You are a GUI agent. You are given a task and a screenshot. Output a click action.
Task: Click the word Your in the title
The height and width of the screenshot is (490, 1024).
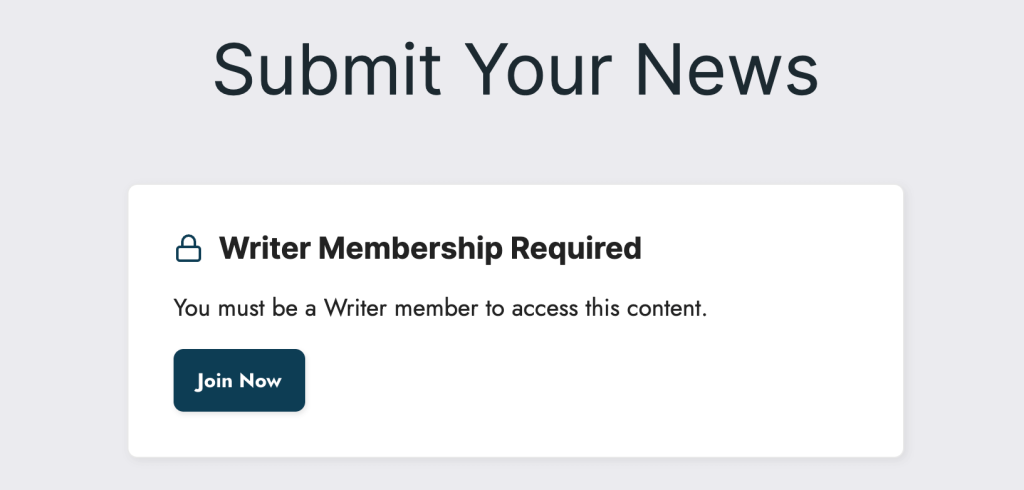coord(538,69)
